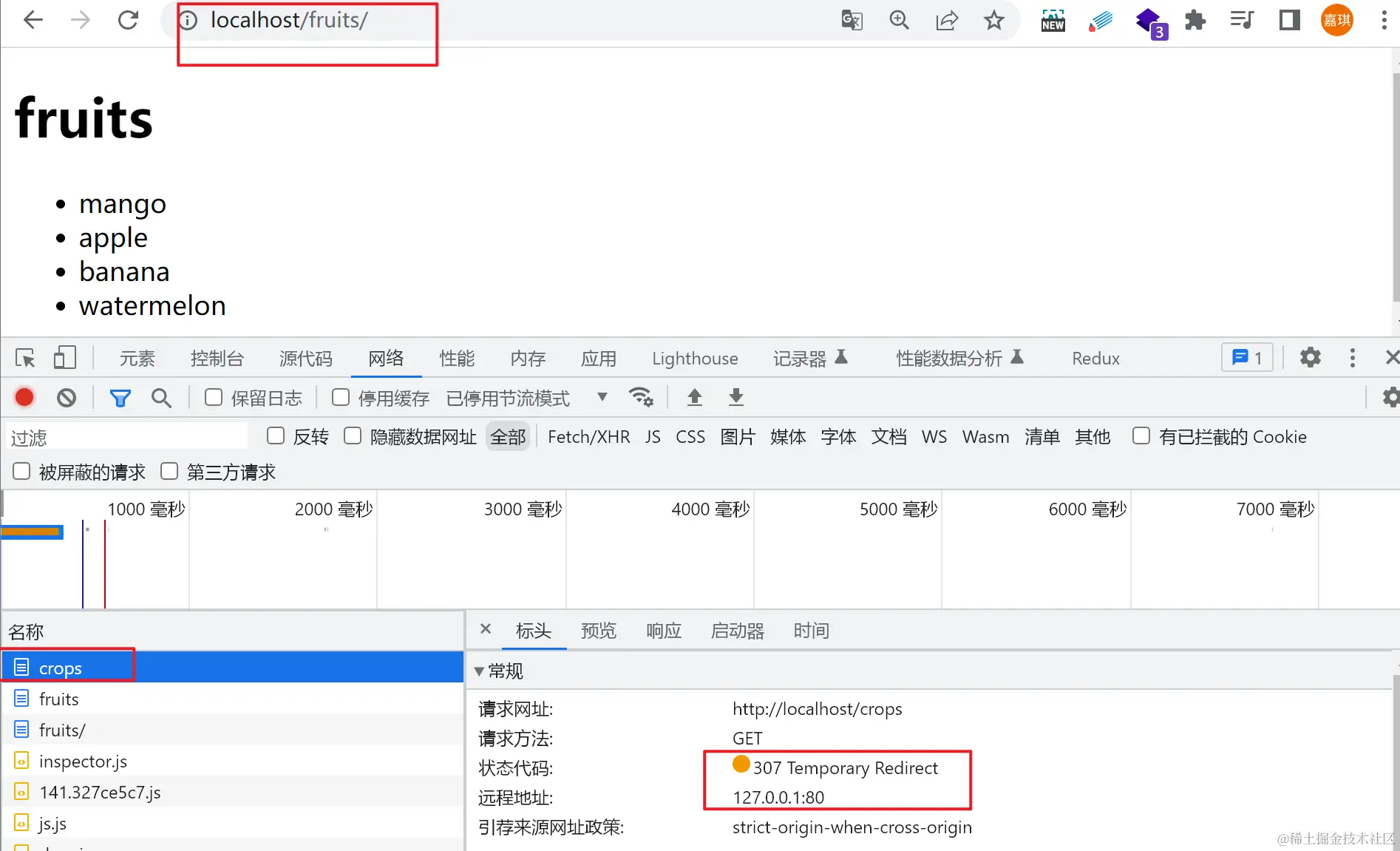Toggle the device toolbar in DevTools
The width and height of the screenshot is (1400, 851).
[65, 358]
